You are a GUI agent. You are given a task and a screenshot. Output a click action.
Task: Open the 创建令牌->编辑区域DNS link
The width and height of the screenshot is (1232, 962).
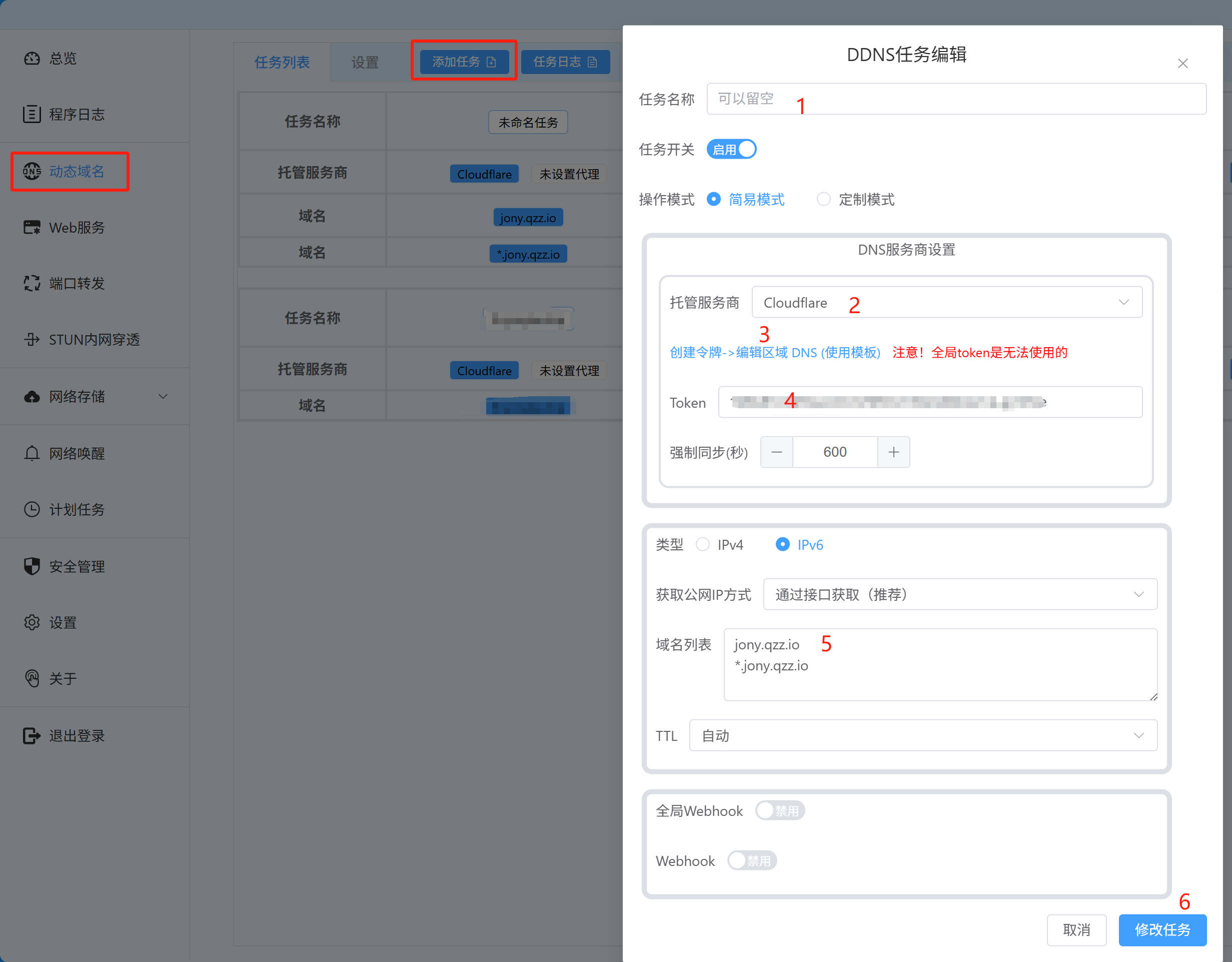tap(774, 352)
